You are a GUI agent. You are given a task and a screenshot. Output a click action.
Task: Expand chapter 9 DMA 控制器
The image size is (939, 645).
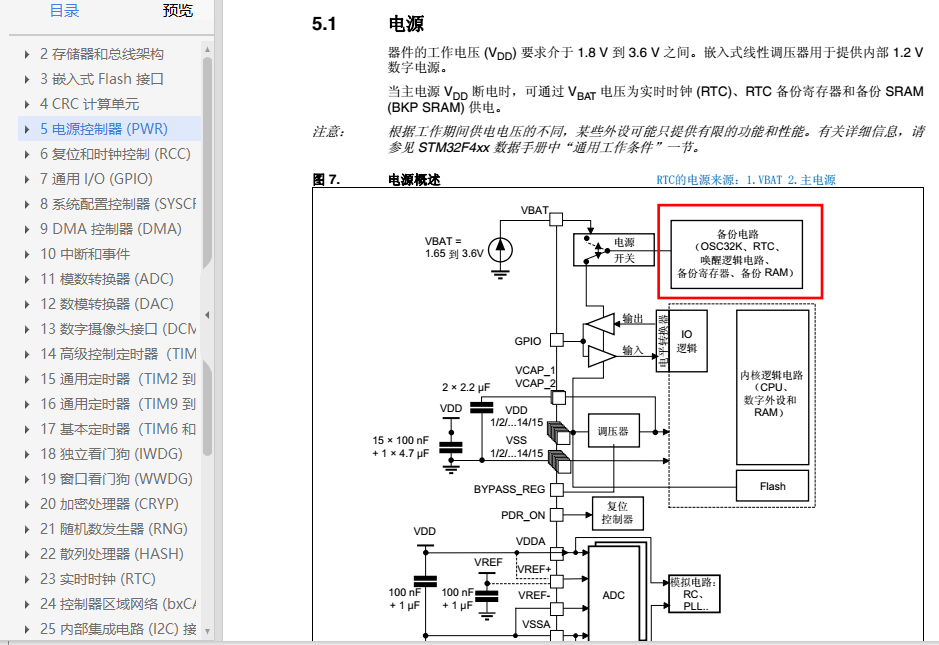27,229
